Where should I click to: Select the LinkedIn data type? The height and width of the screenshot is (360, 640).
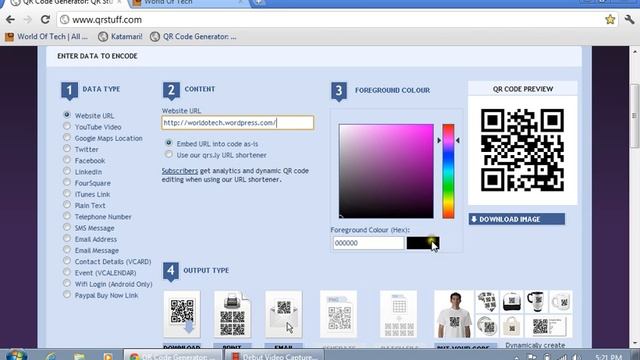click(x=67, y=171)
